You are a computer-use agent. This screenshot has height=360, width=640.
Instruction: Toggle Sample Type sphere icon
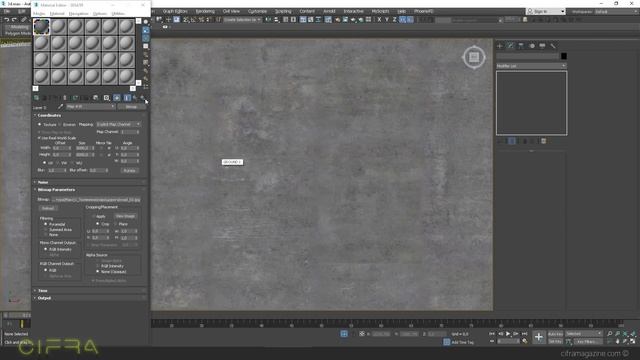[146, 22]
